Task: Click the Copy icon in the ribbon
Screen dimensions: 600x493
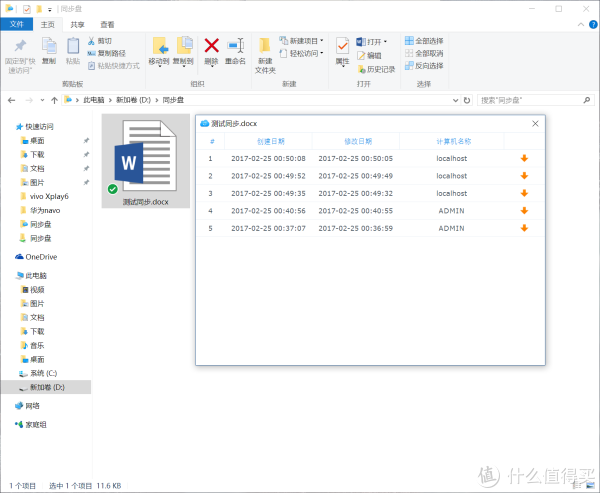Action: point(49,46)
